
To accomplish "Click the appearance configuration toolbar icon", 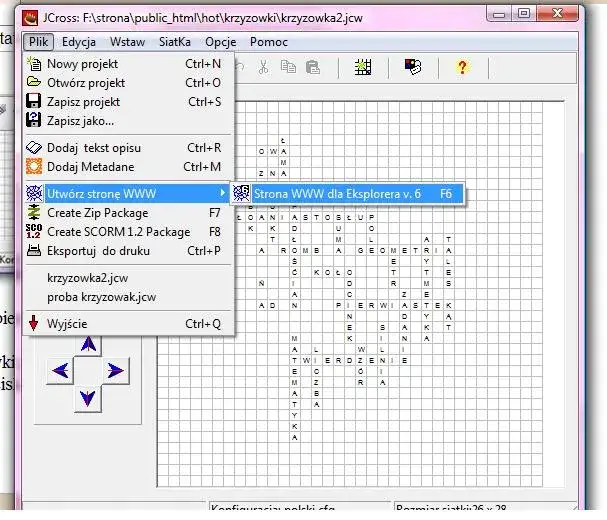I will (413, 67).
